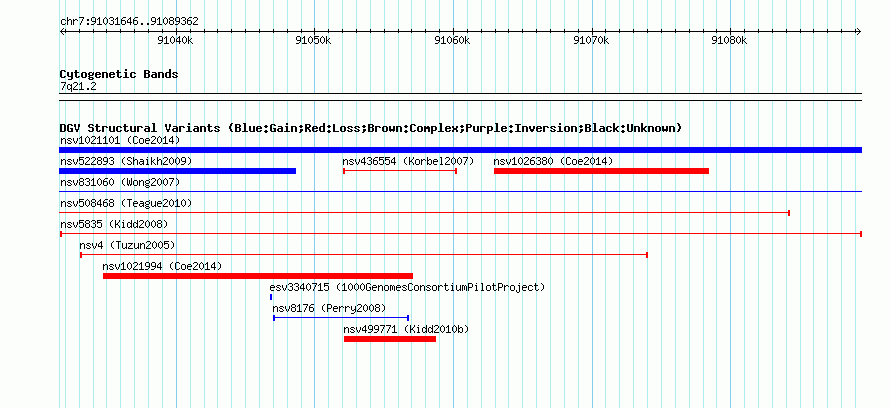Open the nsv1021994 (Coe2014) label

(162, 266)
